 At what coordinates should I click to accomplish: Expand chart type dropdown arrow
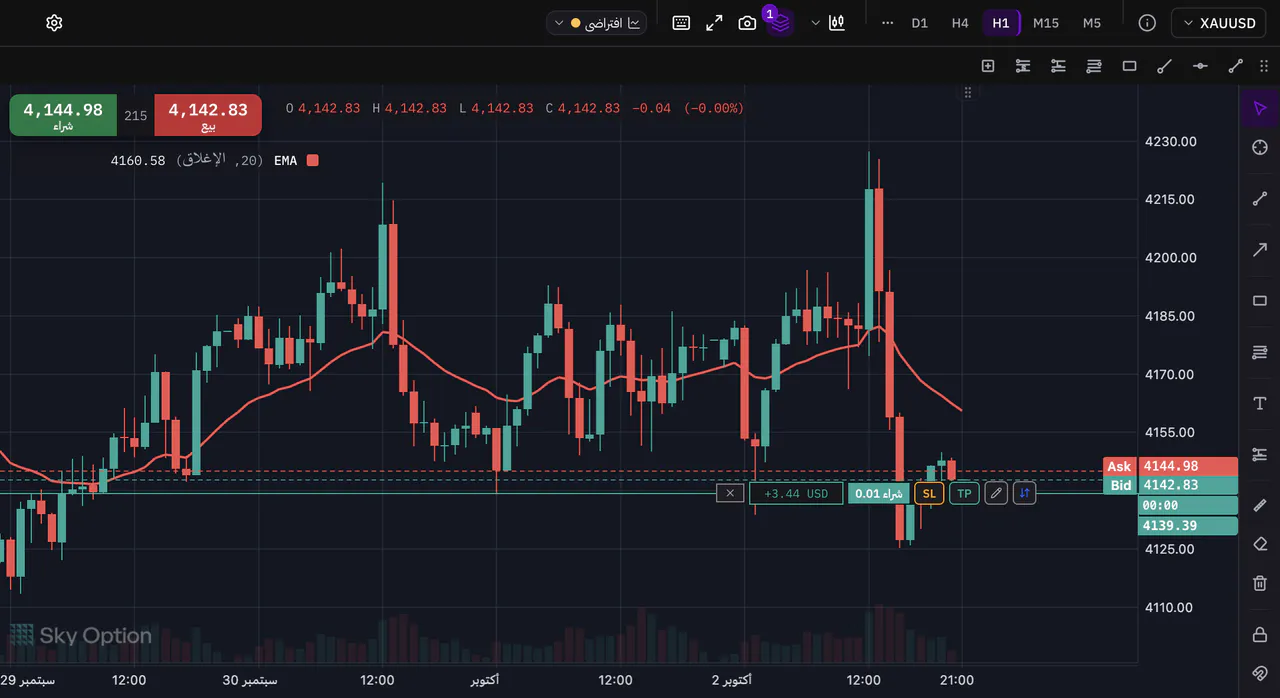[x=815, y=23]
